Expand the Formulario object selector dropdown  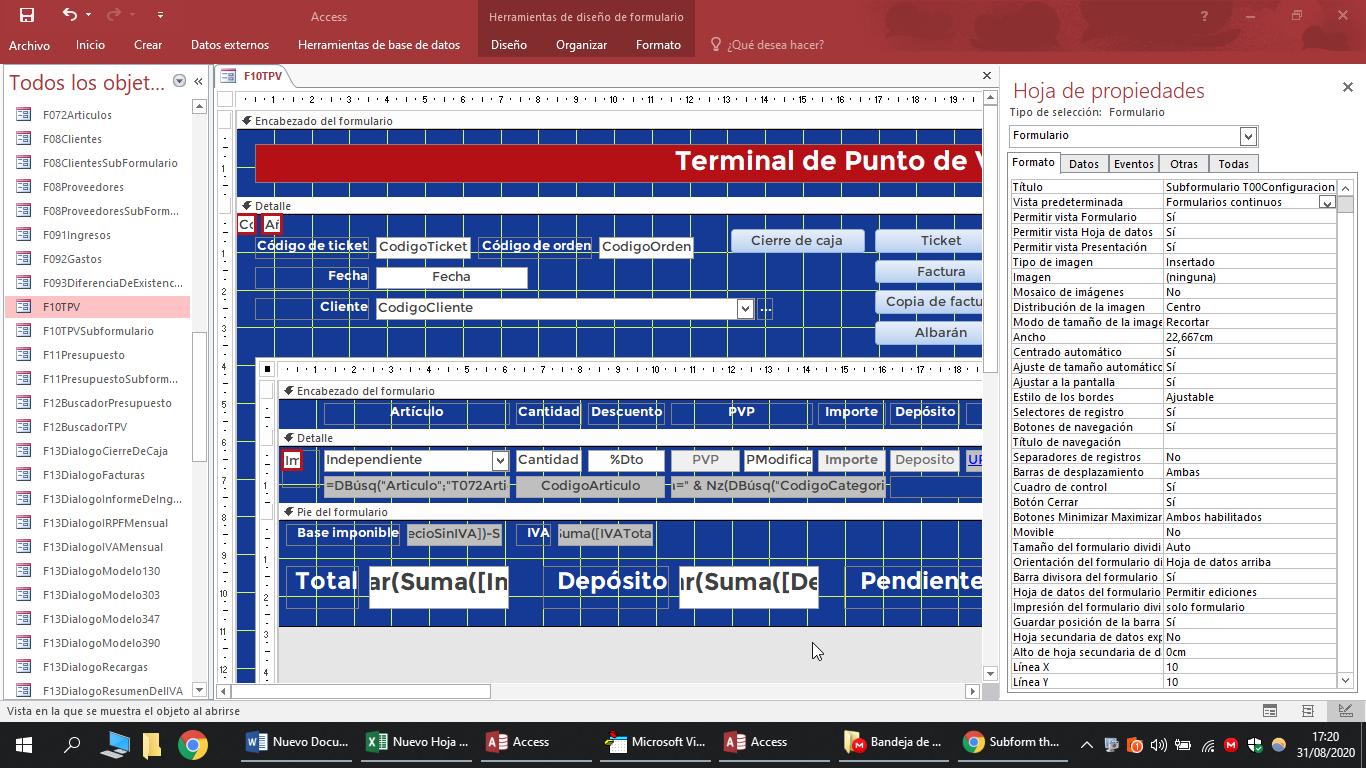click(1247, 136)
